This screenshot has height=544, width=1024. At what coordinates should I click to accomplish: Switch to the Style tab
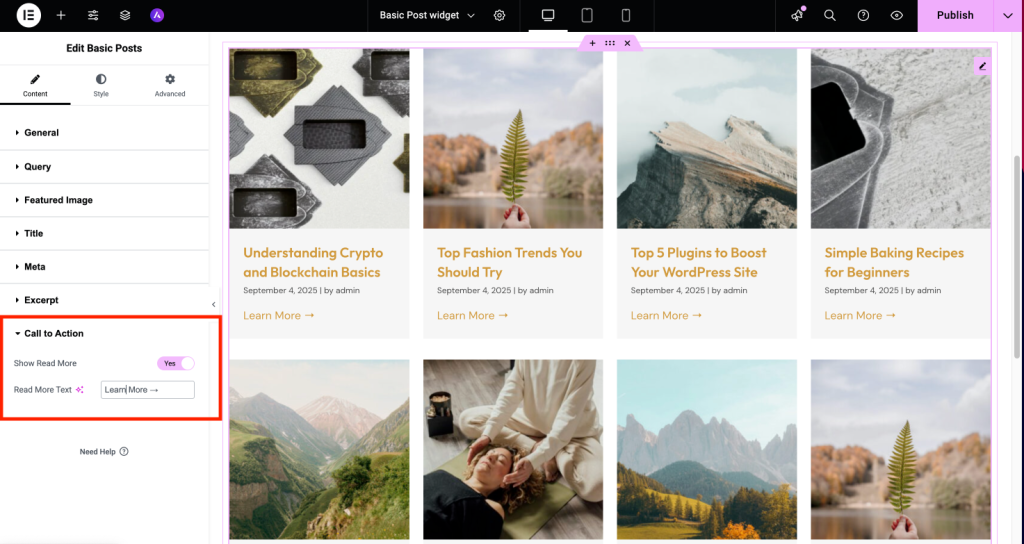101,85
